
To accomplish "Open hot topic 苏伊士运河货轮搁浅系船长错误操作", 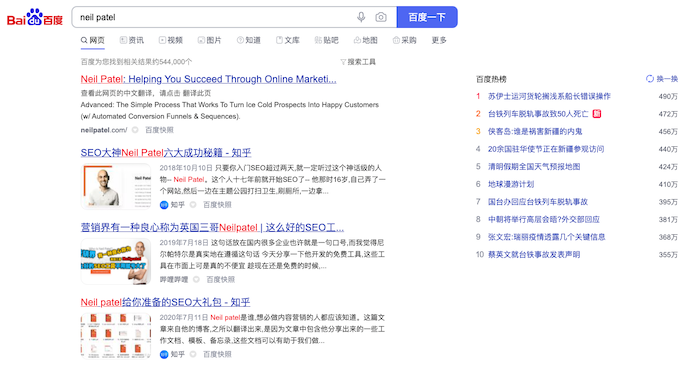I will tap(549, 96).
